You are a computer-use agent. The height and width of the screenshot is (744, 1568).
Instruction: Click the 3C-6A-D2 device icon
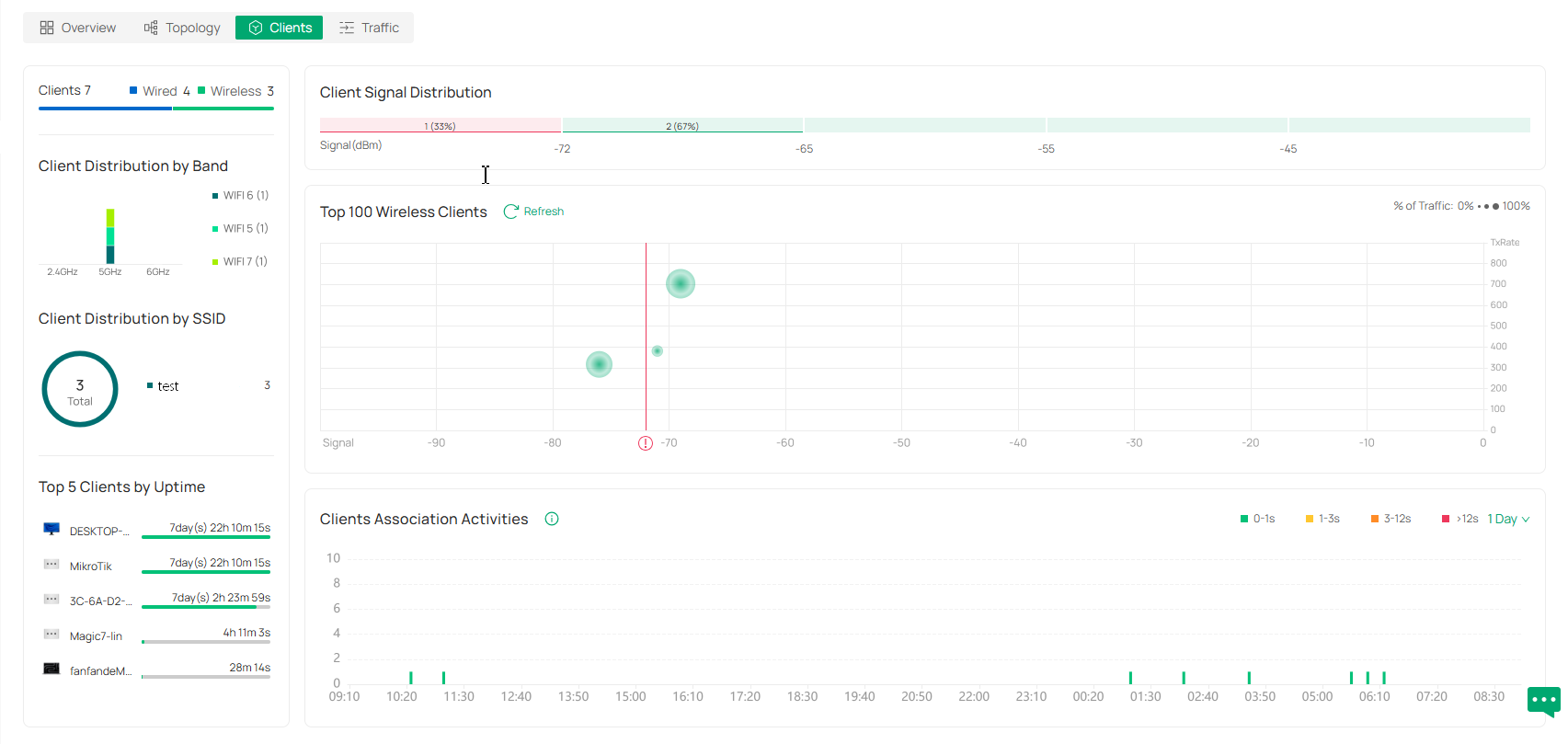click(52, 599)
